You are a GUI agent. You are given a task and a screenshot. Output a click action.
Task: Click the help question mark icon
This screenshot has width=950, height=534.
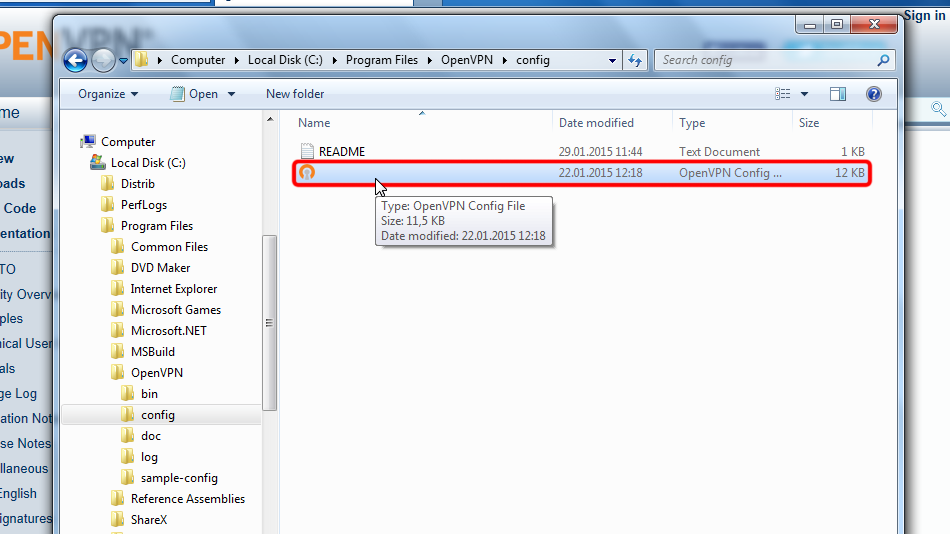click(873, 94)
